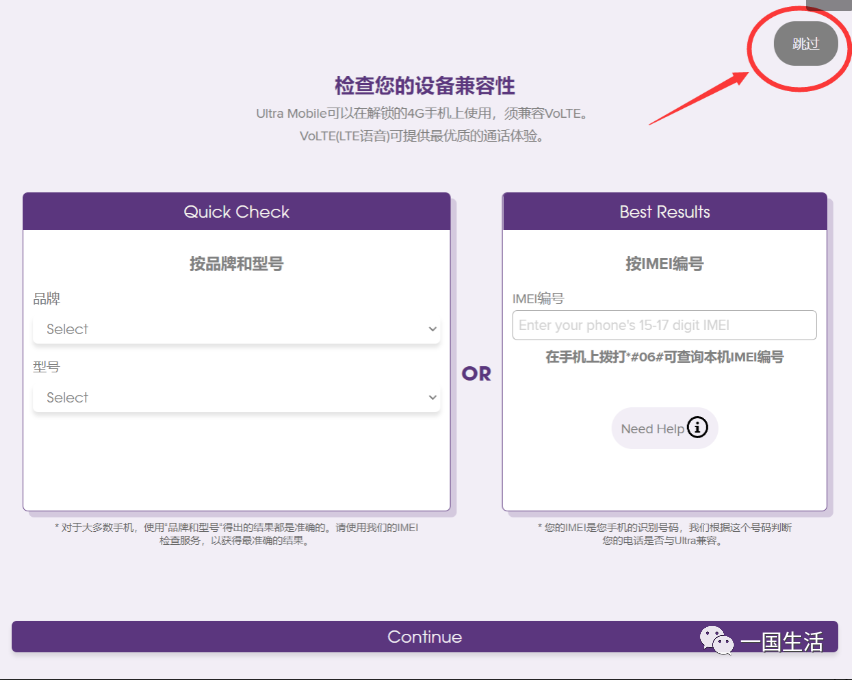Click the 品牌 field label
The height and width of the screenshot is (680, 852).
coord(47,298)
